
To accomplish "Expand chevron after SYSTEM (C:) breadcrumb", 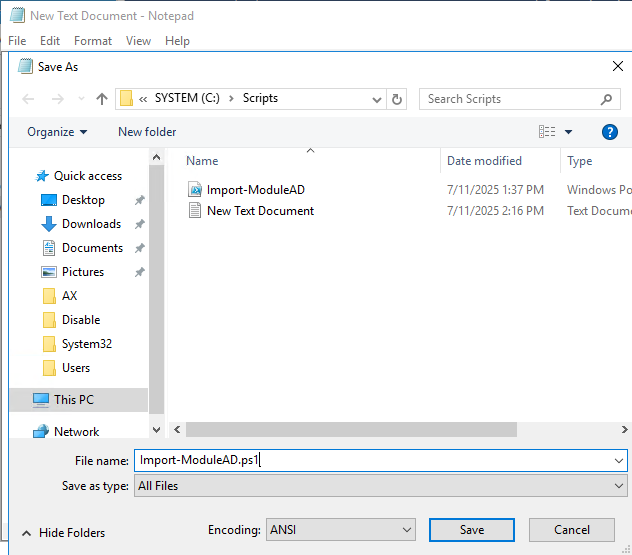I will tap(231, 99).
